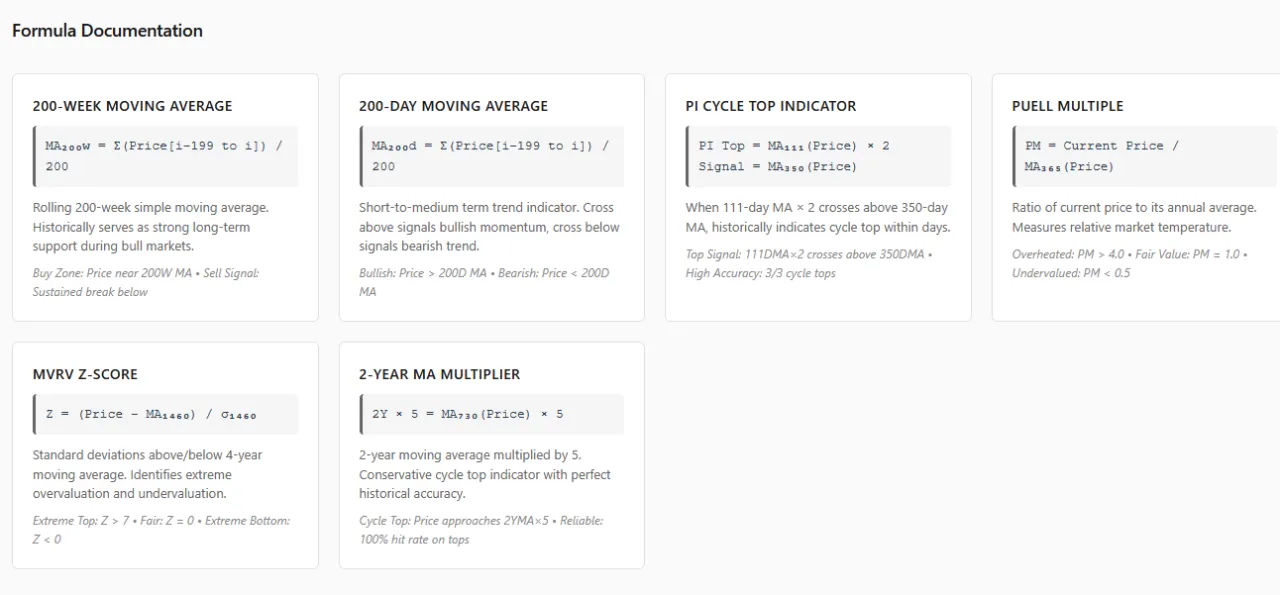The width and height of the screenshot is (1280, 595).
Task: Click the MVRV Z-Score card title
Action: click(85, 374)
